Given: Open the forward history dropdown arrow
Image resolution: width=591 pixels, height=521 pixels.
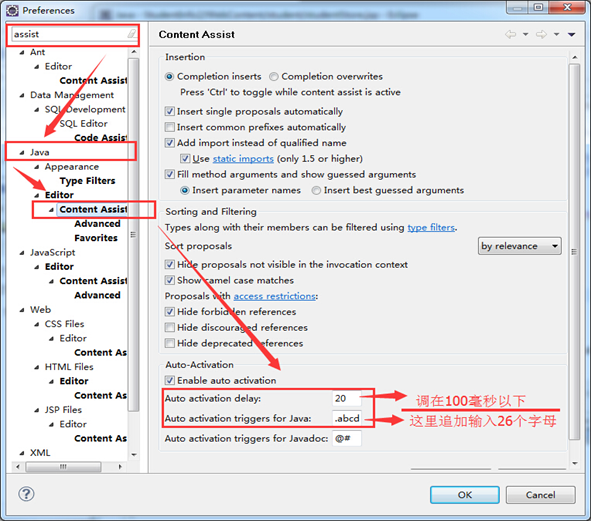Looking at the screenshot, I should coord(556,35).
